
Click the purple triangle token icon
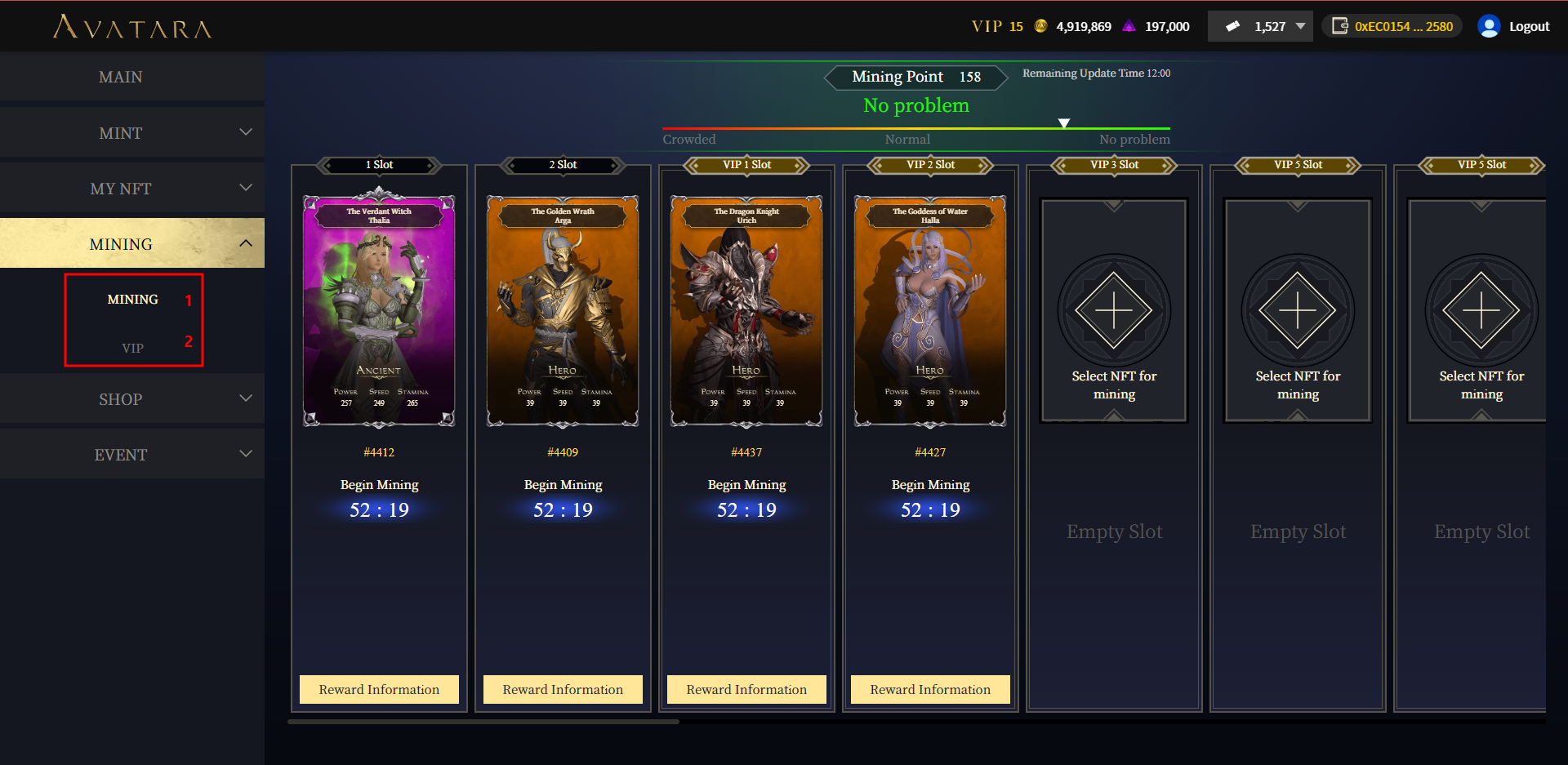coord(1129,26)
